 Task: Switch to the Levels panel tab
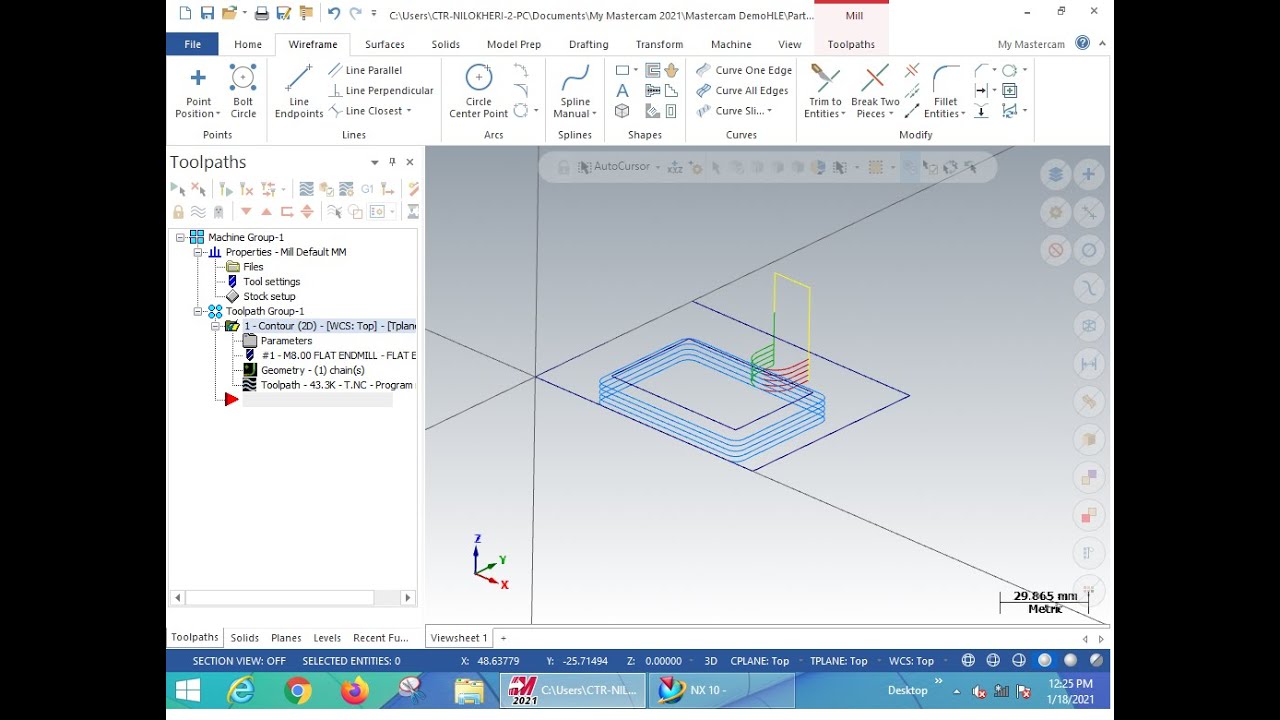coord(327,638)
